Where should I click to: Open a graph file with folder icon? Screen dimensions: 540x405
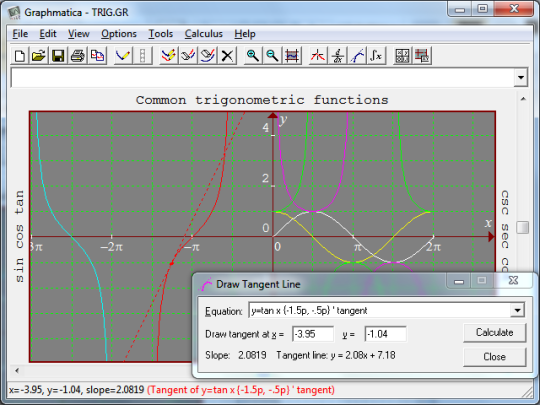point(39,55)
